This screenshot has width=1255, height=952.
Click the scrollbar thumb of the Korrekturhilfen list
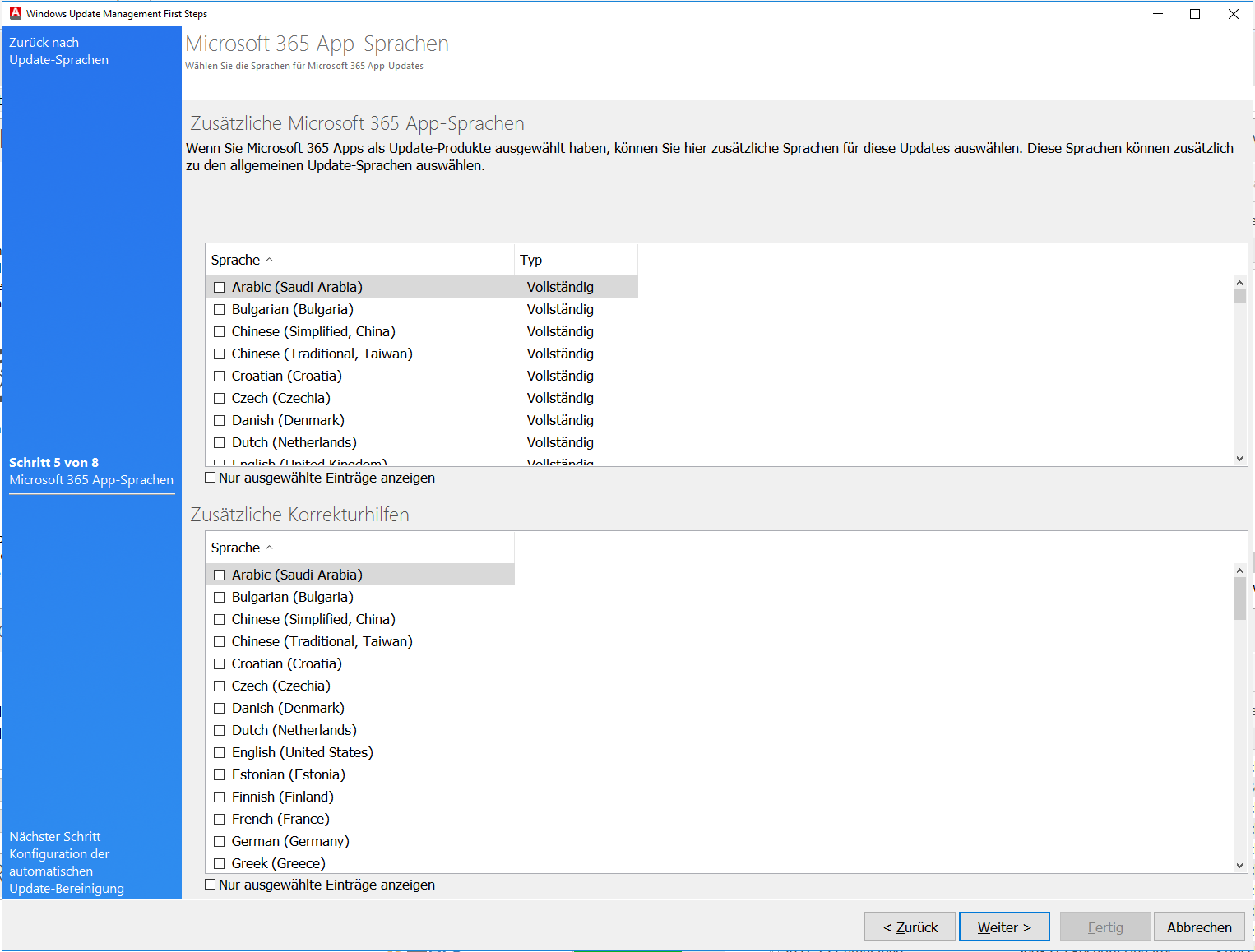pyautogui.click(x=1239, y=598)
